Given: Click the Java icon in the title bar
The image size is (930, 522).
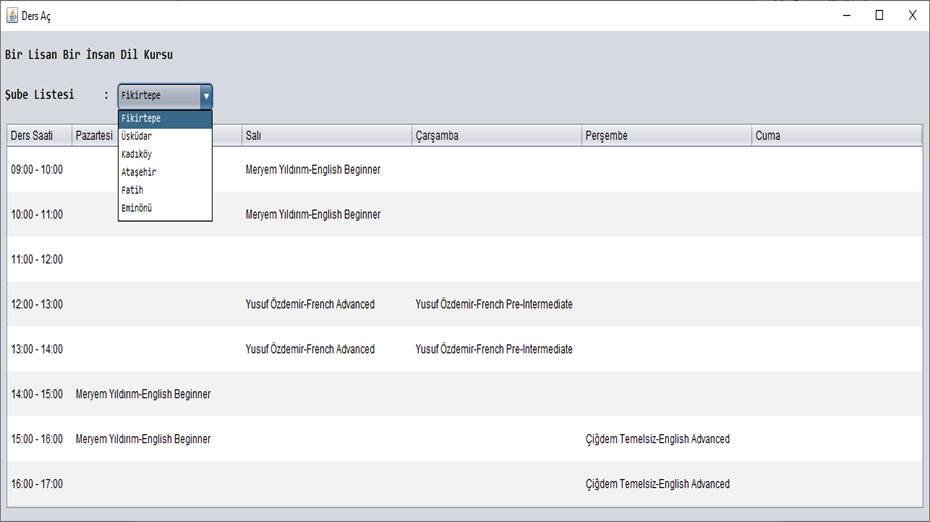Looking at the screenshot, I should tap(12, 15).
